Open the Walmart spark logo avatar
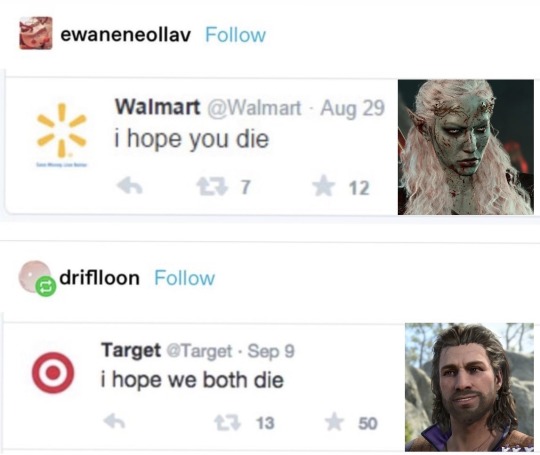 62,134
